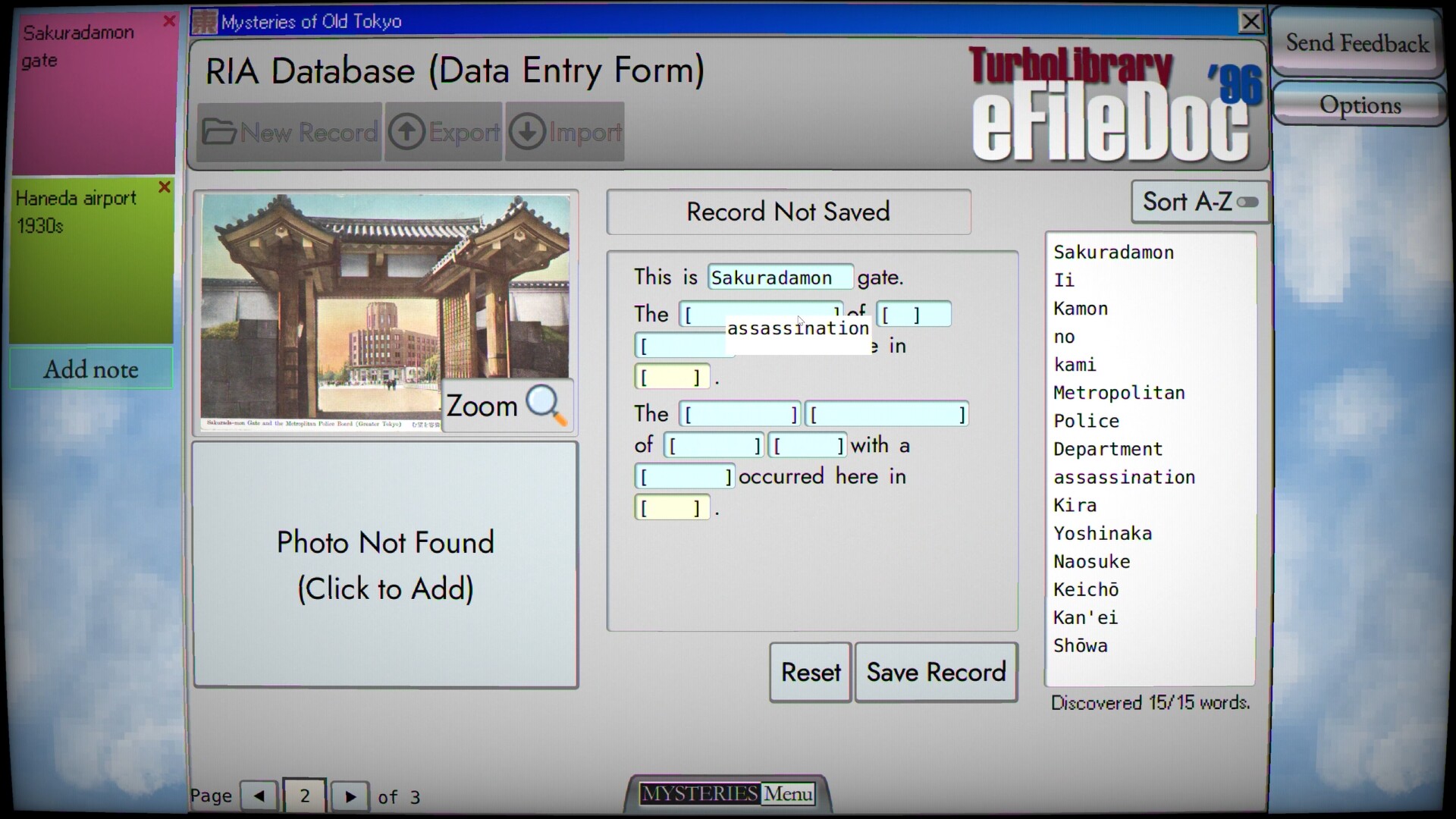Dismiss the Haneda airport 1930s note
This screenshot has width=1456, height=819.
pyautogui.click(x=164, y=187)
